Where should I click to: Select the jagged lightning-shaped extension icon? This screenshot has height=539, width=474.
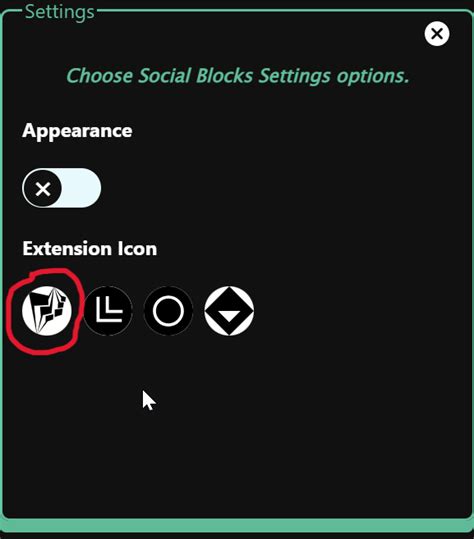pos(47,310)
